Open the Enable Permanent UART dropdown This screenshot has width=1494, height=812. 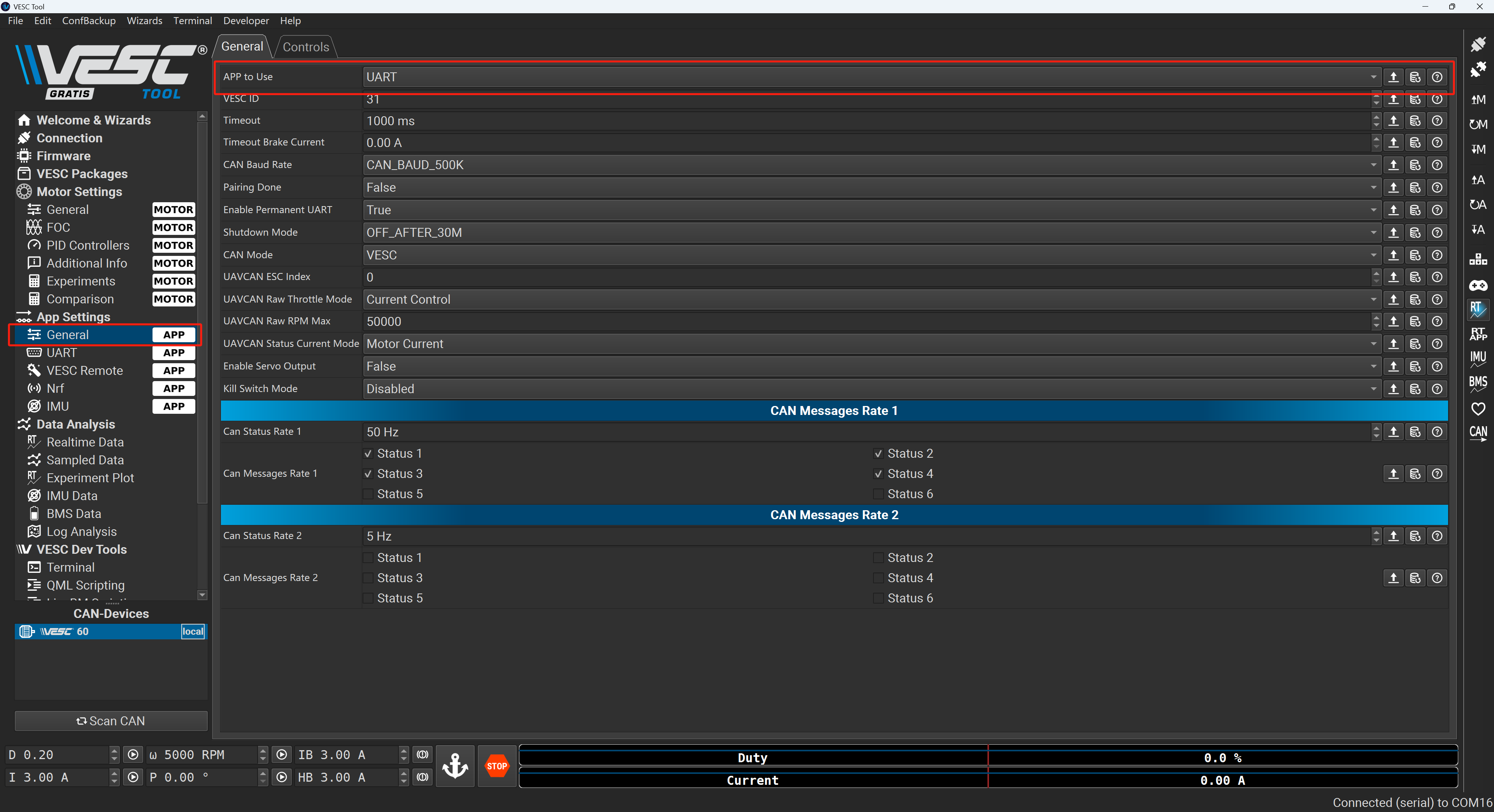point(871,210)
